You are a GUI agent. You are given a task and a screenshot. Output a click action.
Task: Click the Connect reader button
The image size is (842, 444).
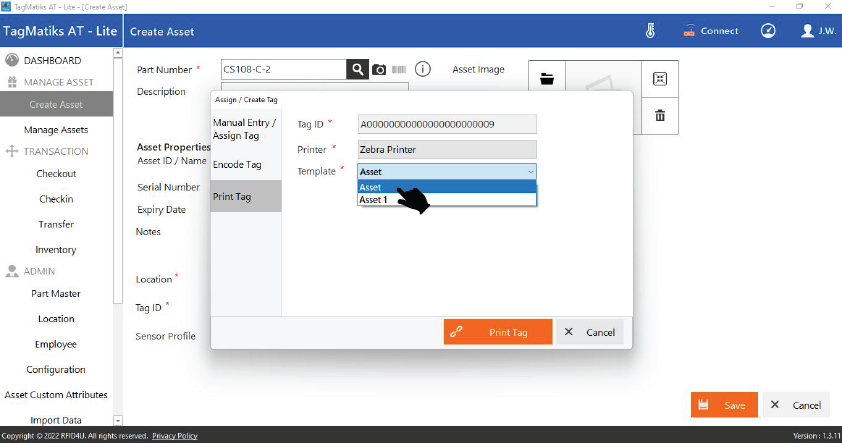tap(710, 31)
